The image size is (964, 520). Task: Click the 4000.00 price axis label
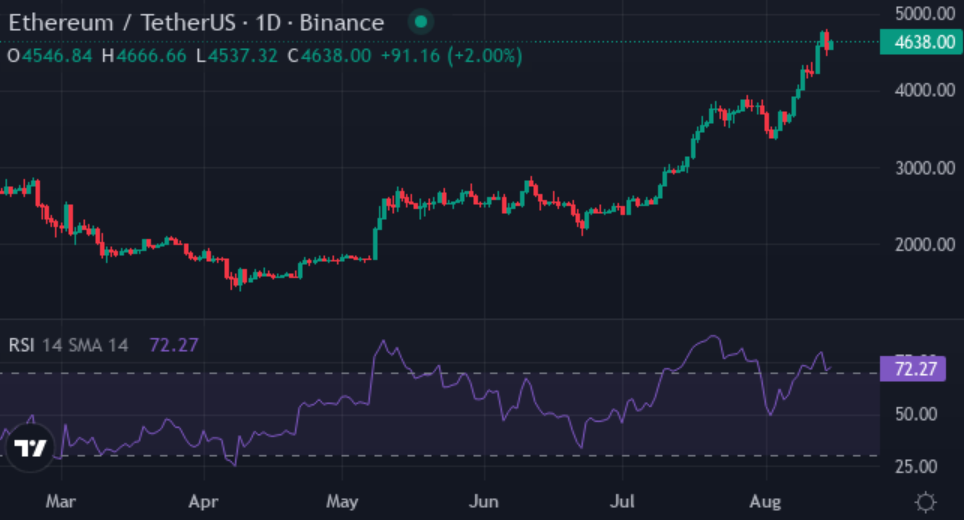tap(925, 90)
